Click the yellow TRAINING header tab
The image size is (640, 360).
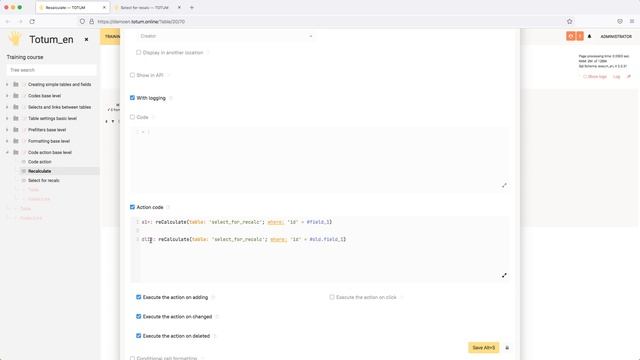[x=111, y=36]
